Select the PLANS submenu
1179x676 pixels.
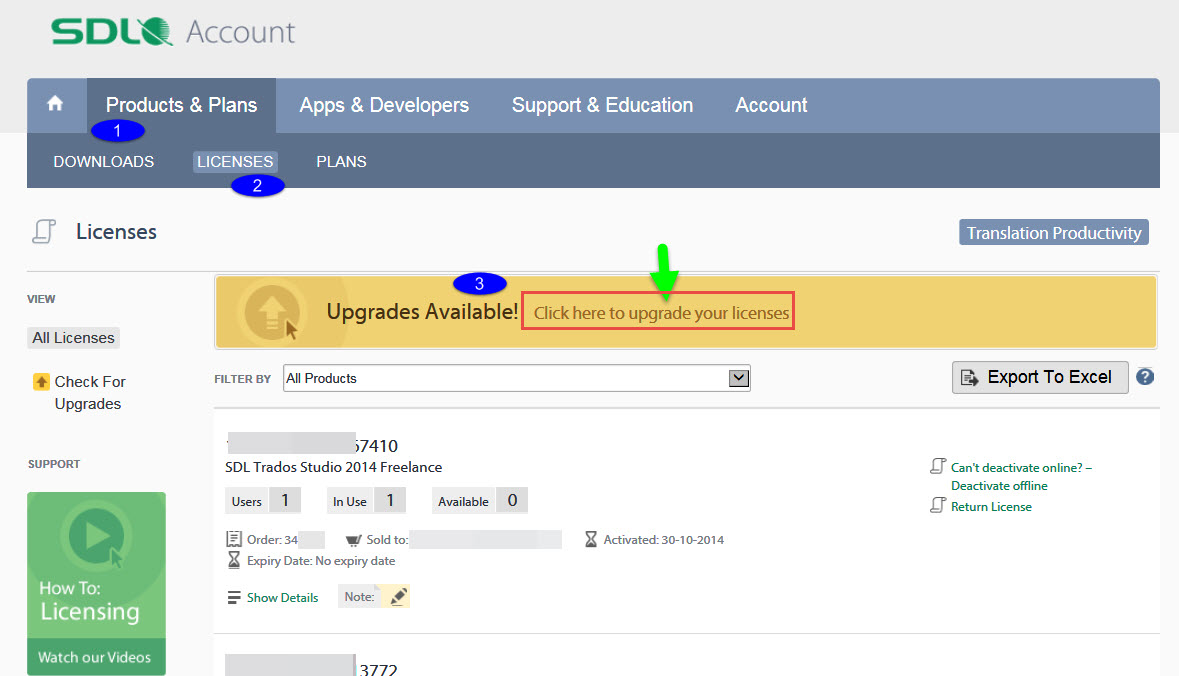tap(341, 162)
